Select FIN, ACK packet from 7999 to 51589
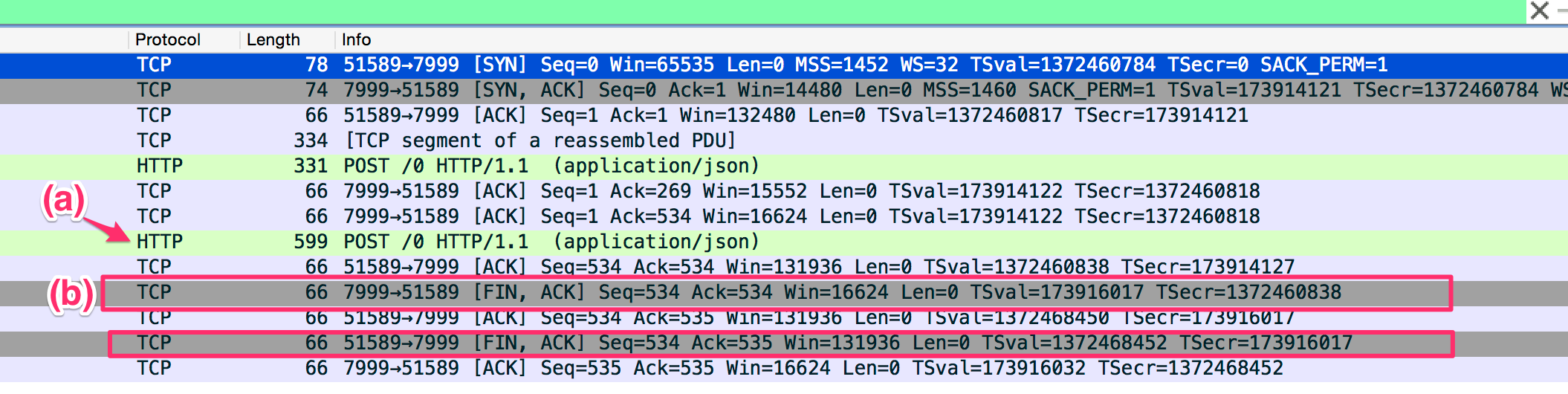Screen dimensions: 1568x394 coord(784,293)
